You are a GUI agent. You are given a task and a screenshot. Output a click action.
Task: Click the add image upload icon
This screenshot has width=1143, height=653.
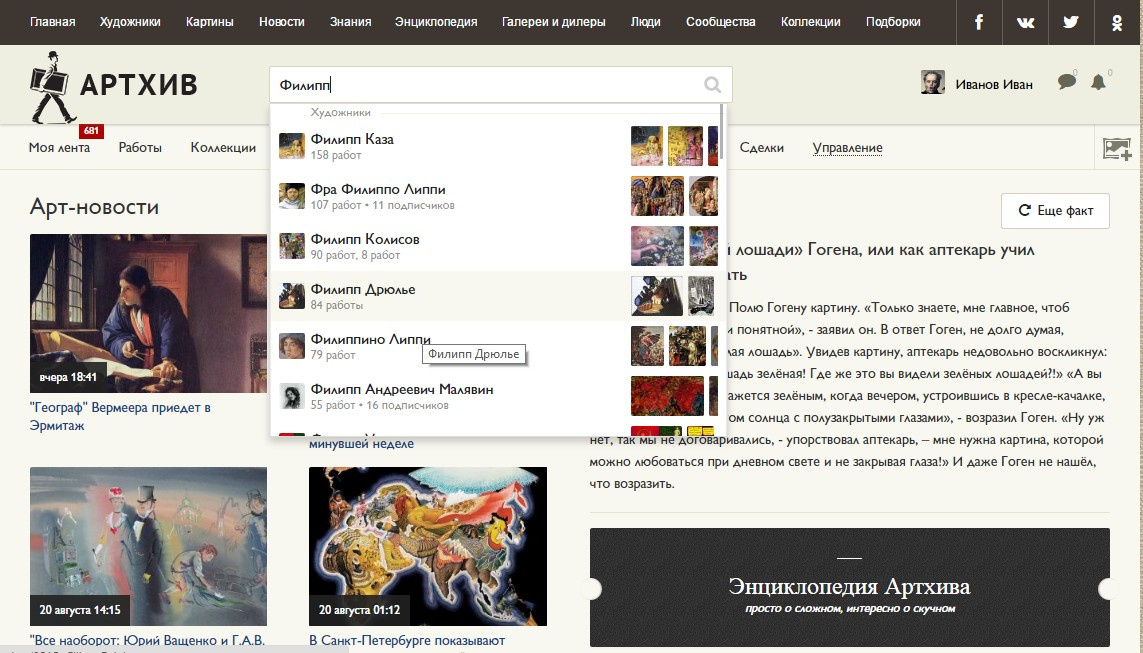(1116, 149)
